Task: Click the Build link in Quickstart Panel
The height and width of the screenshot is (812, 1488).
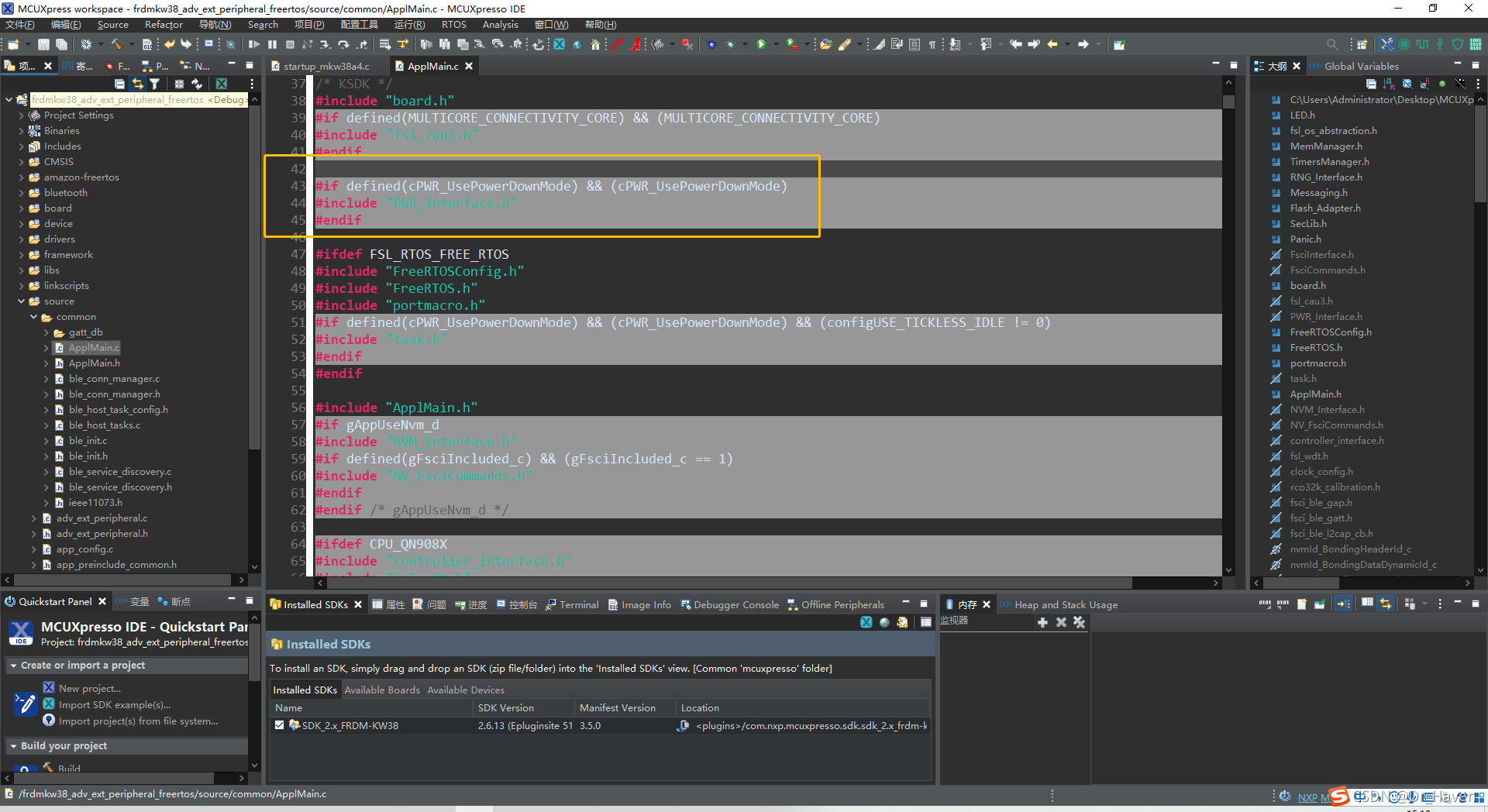Action: click(x=69, y=769)
